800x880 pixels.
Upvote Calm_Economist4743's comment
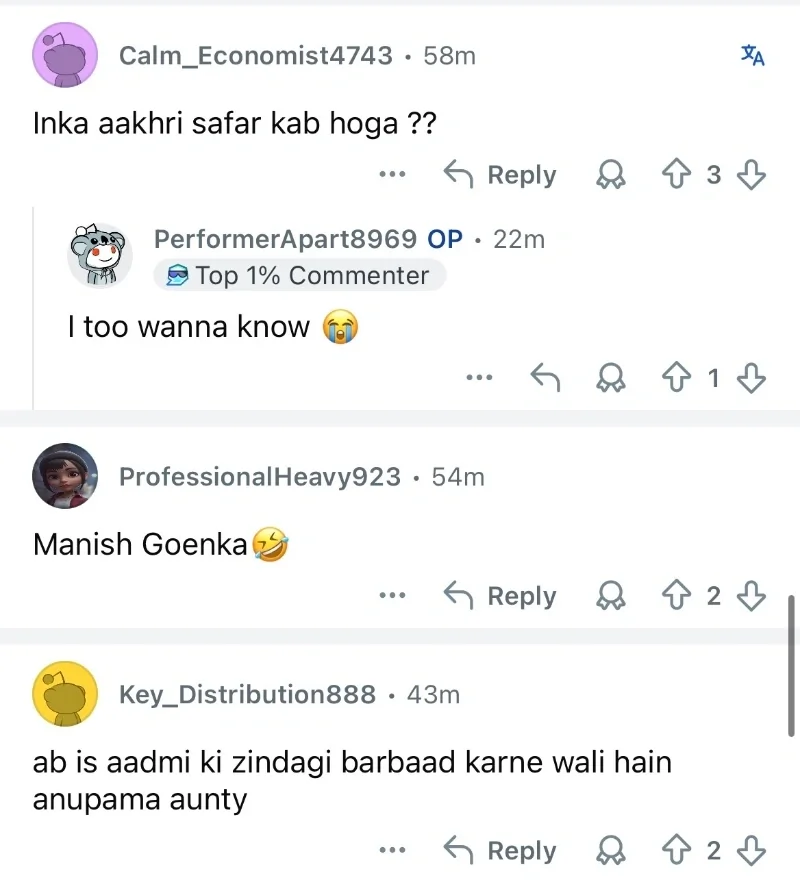(677, 175)
